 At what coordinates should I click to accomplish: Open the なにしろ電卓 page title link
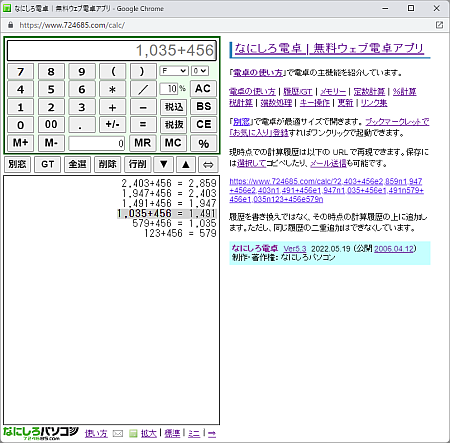329,49
